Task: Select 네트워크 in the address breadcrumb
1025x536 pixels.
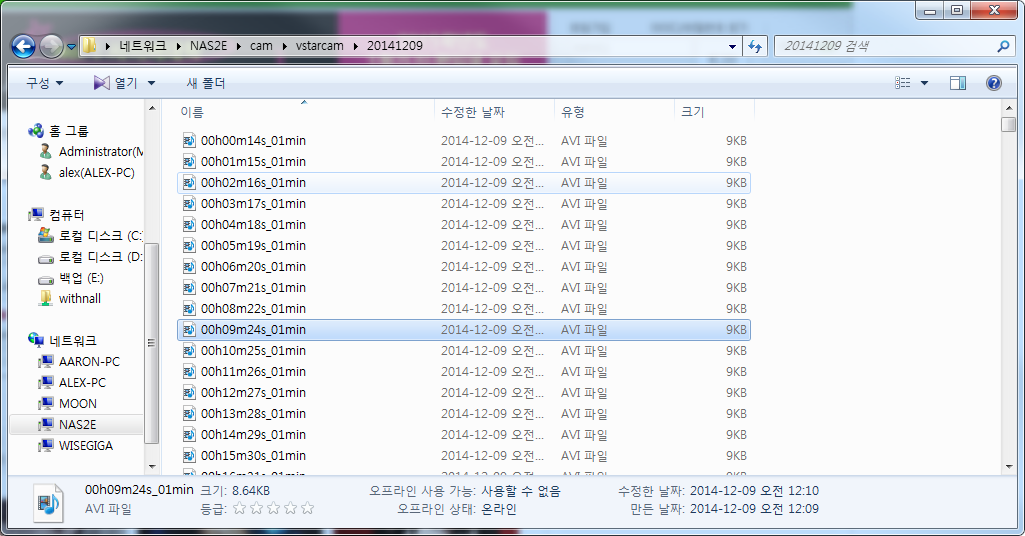Action: pyautogui.click(x=143, y=46)
